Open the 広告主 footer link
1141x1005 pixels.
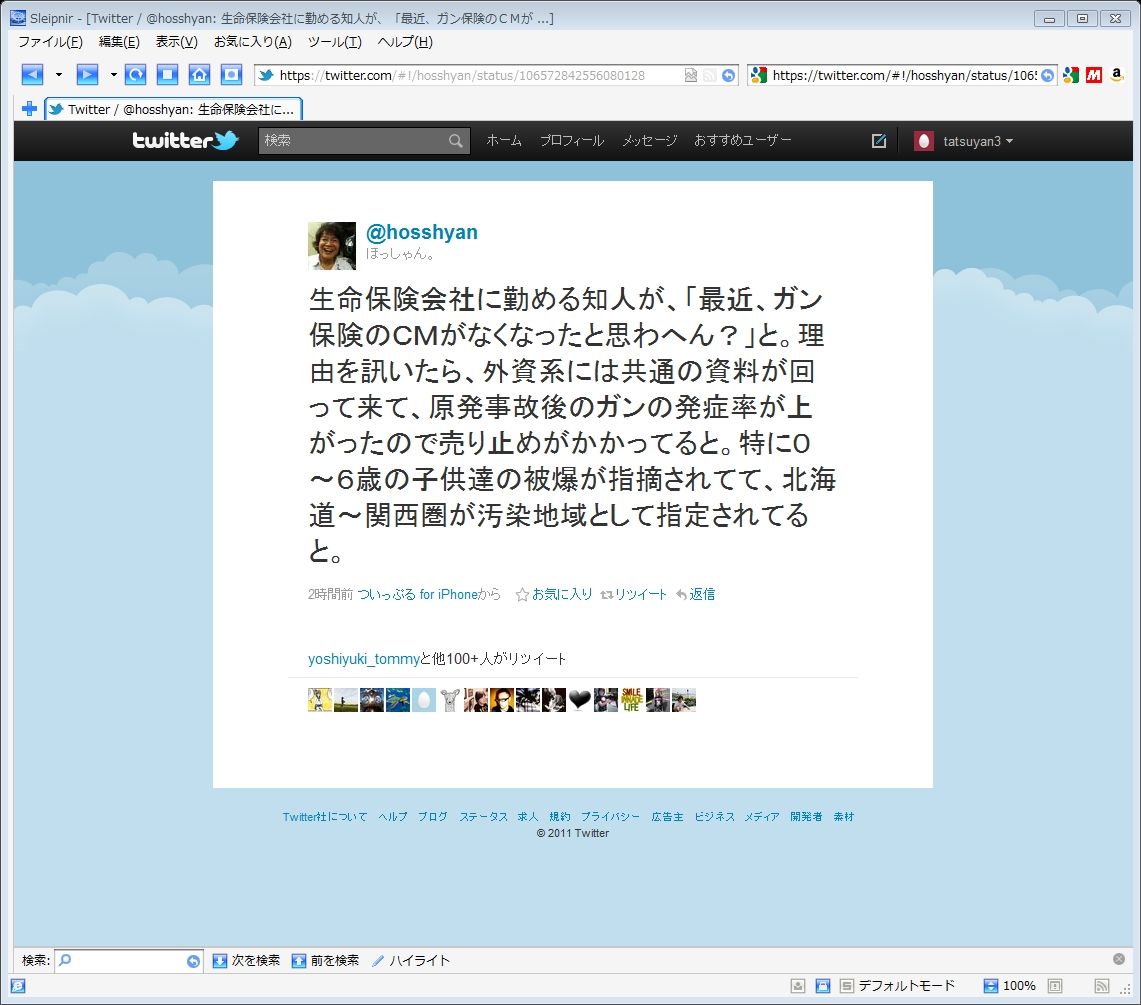coord(667,817)
